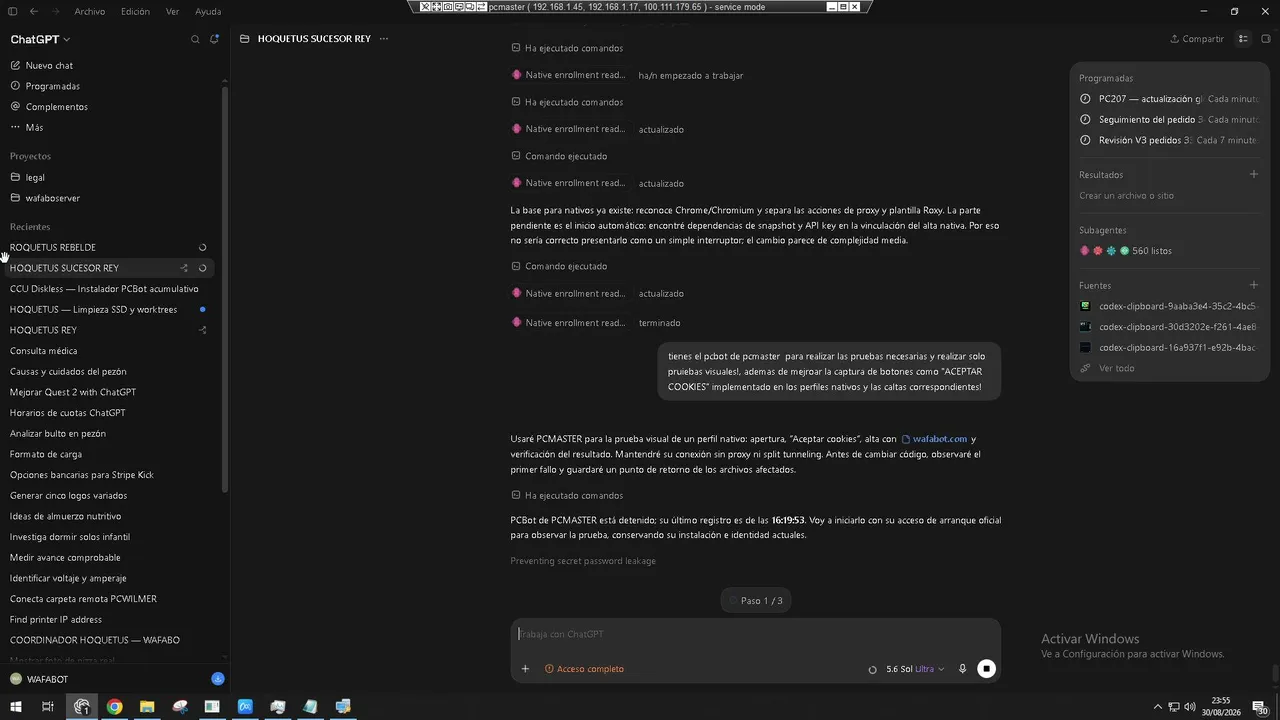
Task: Open the ChatGPT title dropdown
Action: tap(40, 39)
